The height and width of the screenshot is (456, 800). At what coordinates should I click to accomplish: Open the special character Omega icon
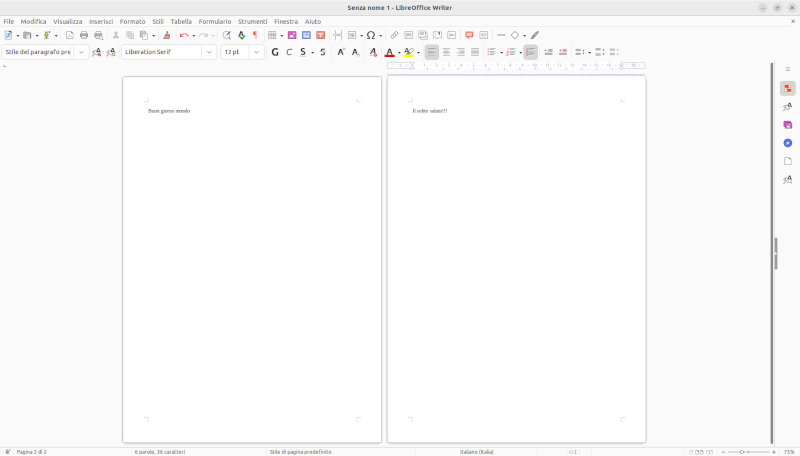[370, 35]
